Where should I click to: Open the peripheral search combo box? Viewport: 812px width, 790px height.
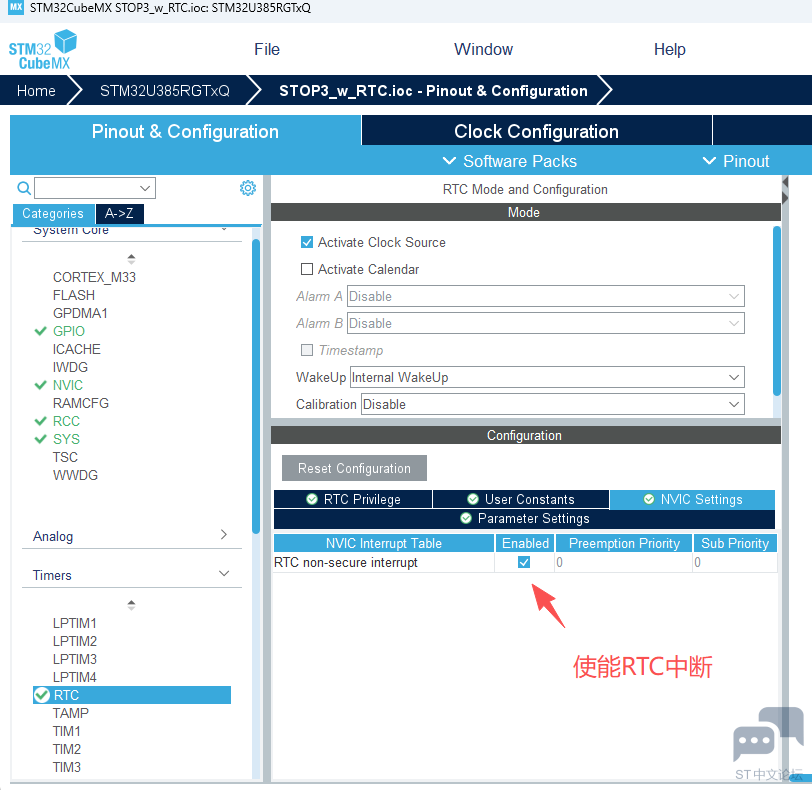point(95,188)
